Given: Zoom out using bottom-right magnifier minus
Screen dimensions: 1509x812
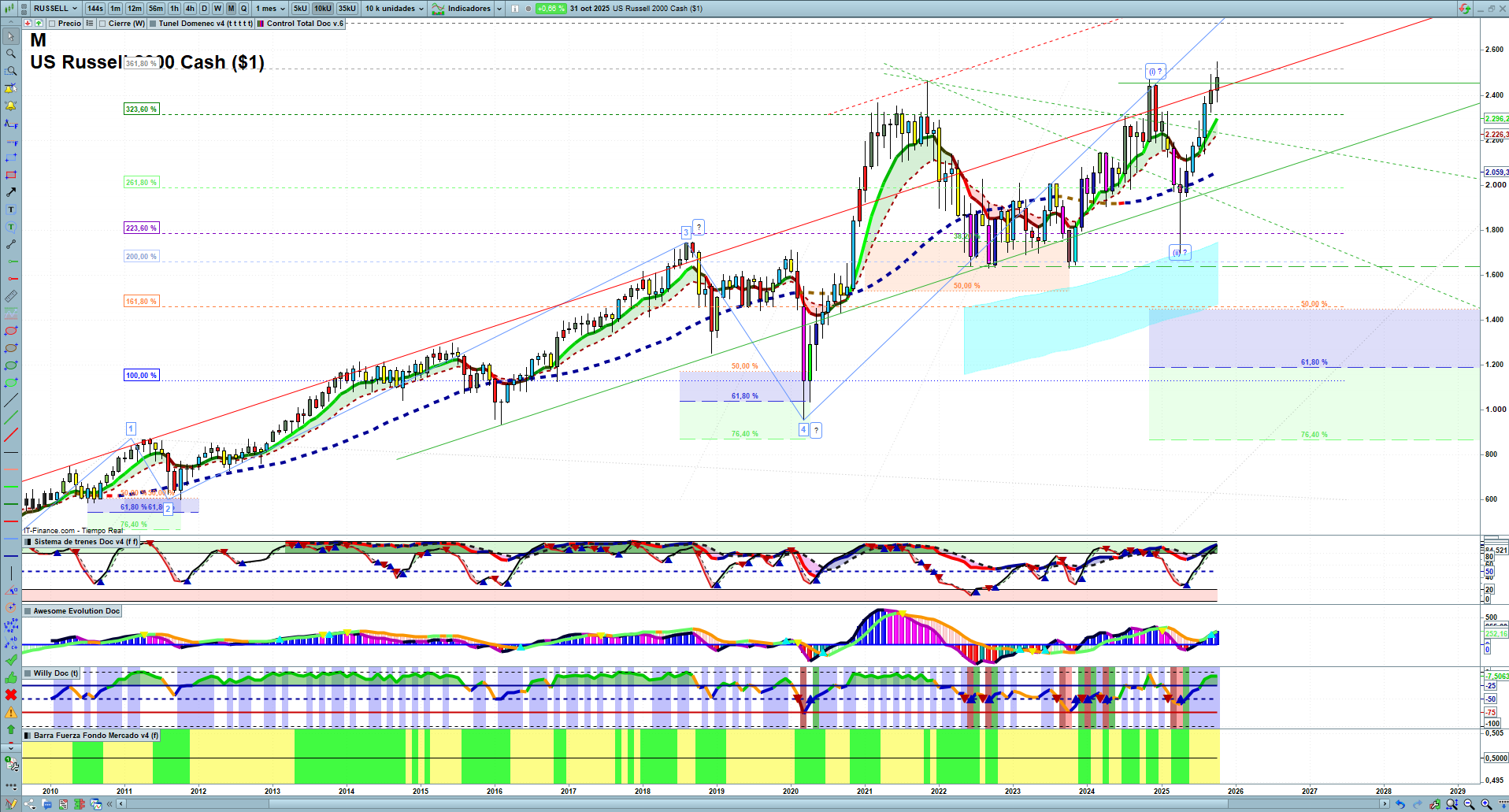Looking at the screenshot, I should (x=1469, y=804).
